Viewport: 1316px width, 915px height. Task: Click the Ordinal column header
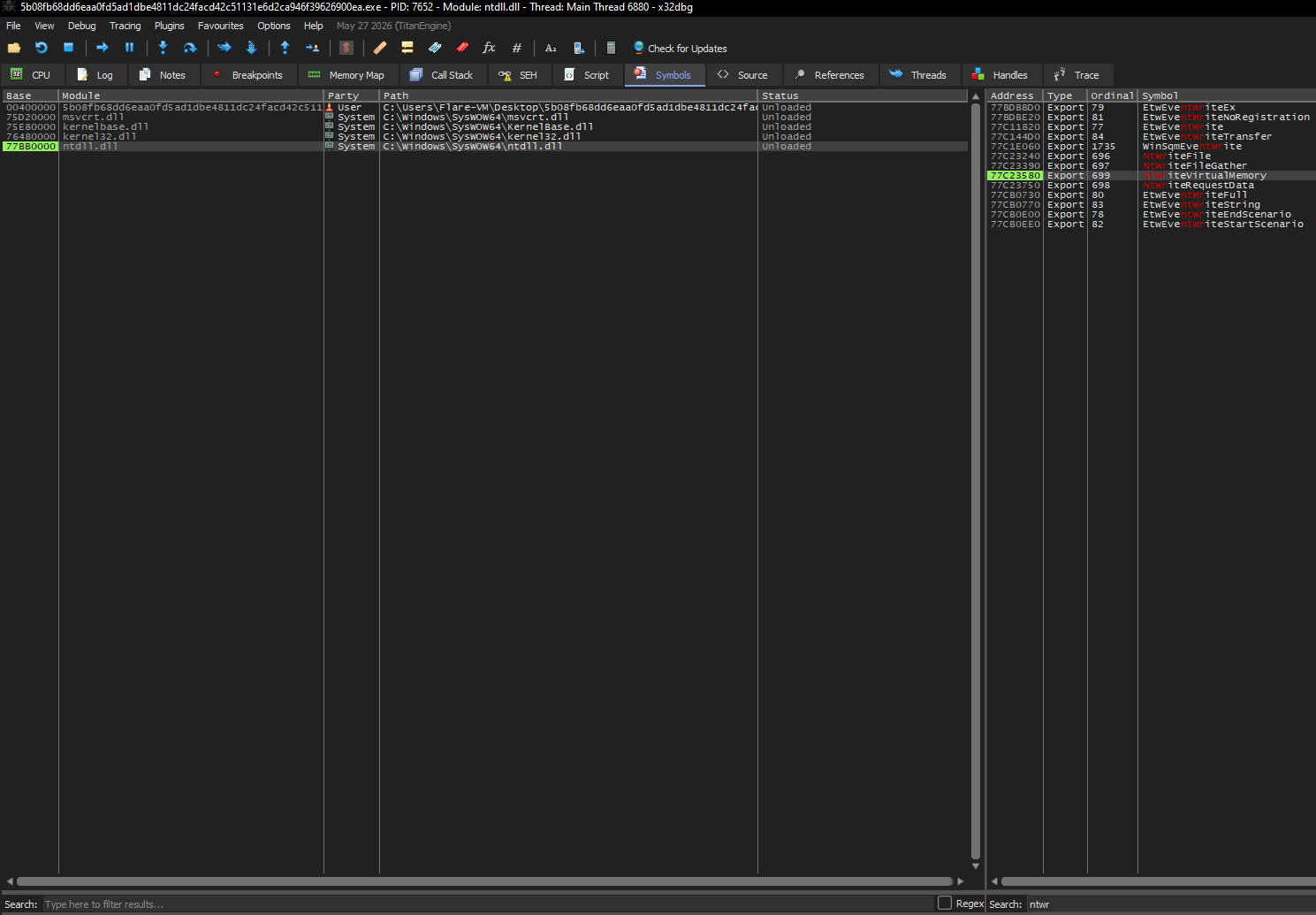(1112, 95)
